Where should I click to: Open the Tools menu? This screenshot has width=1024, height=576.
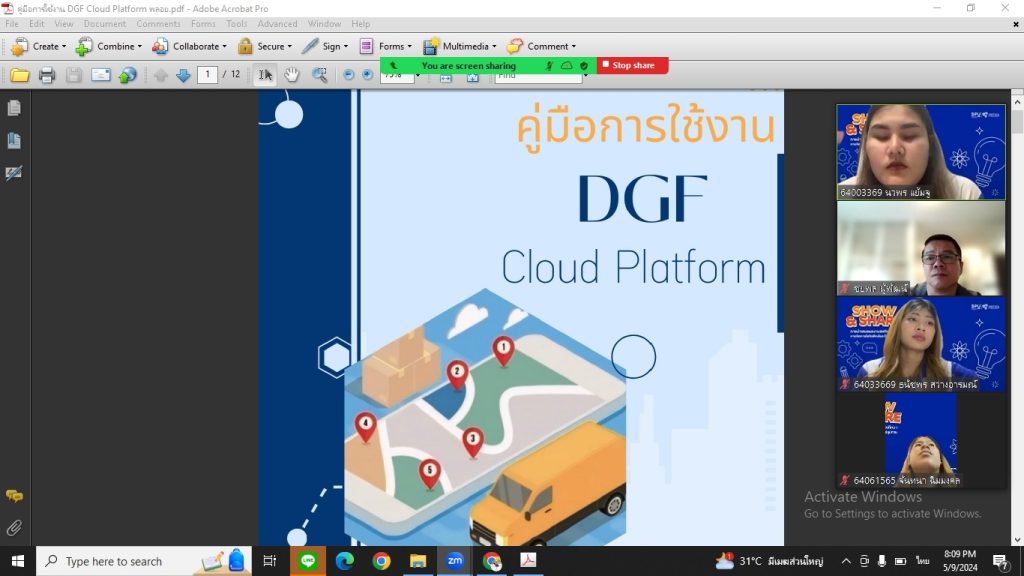click(x=236, y=24)
